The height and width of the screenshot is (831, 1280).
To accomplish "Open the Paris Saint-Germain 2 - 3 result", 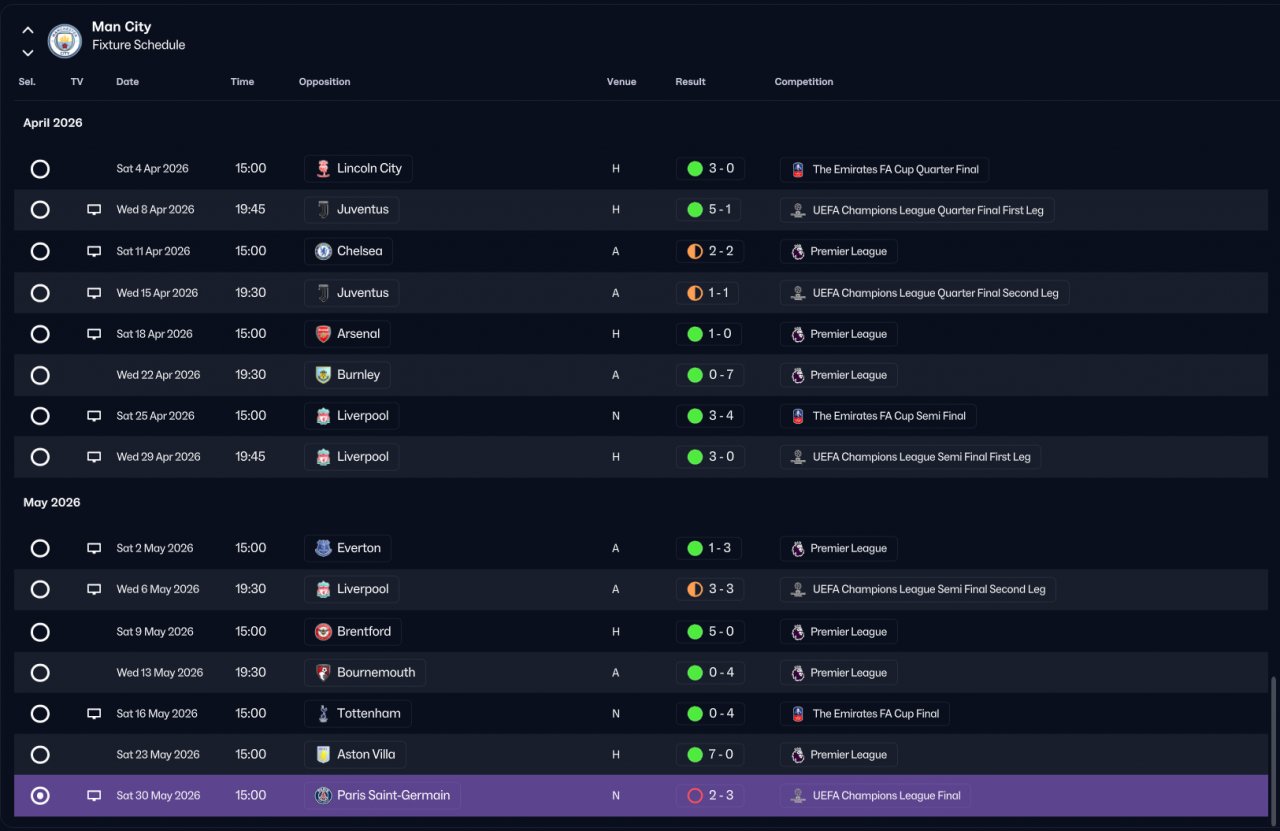I will pos(710,796).
